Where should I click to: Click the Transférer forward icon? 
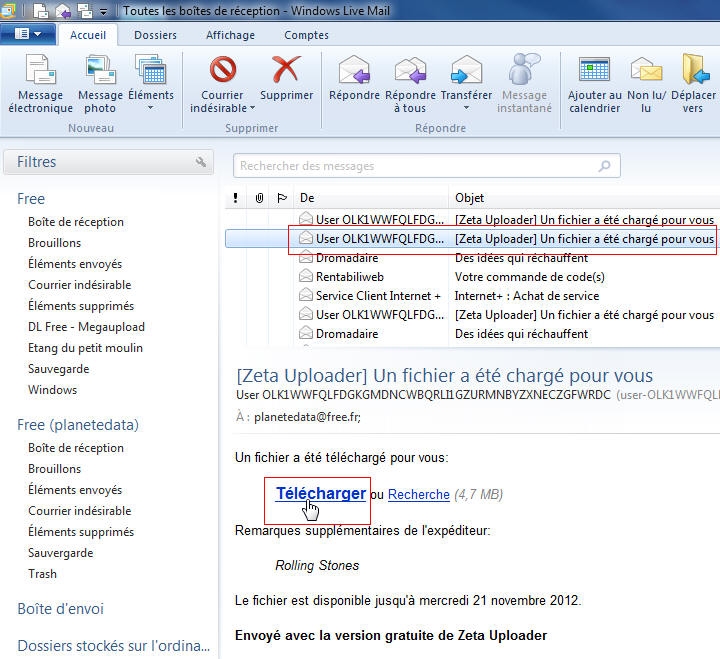[x=466, y=70]
